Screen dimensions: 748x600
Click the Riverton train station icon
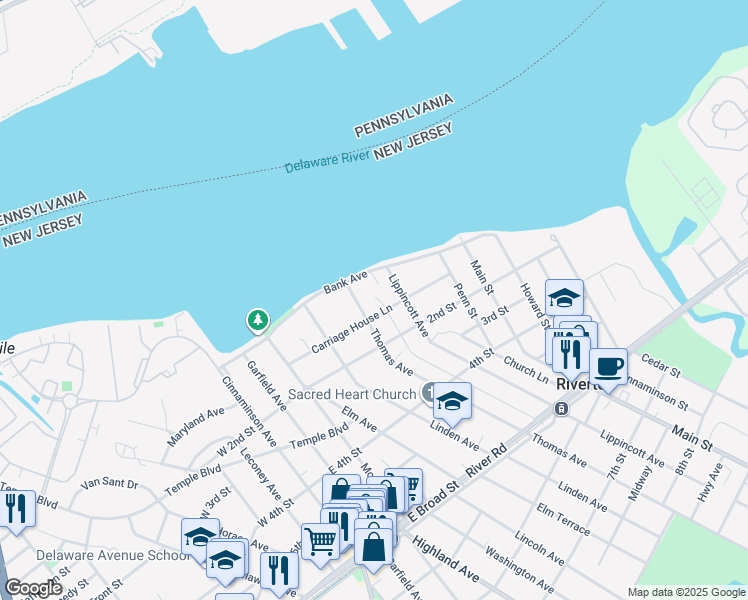(561, 408)
